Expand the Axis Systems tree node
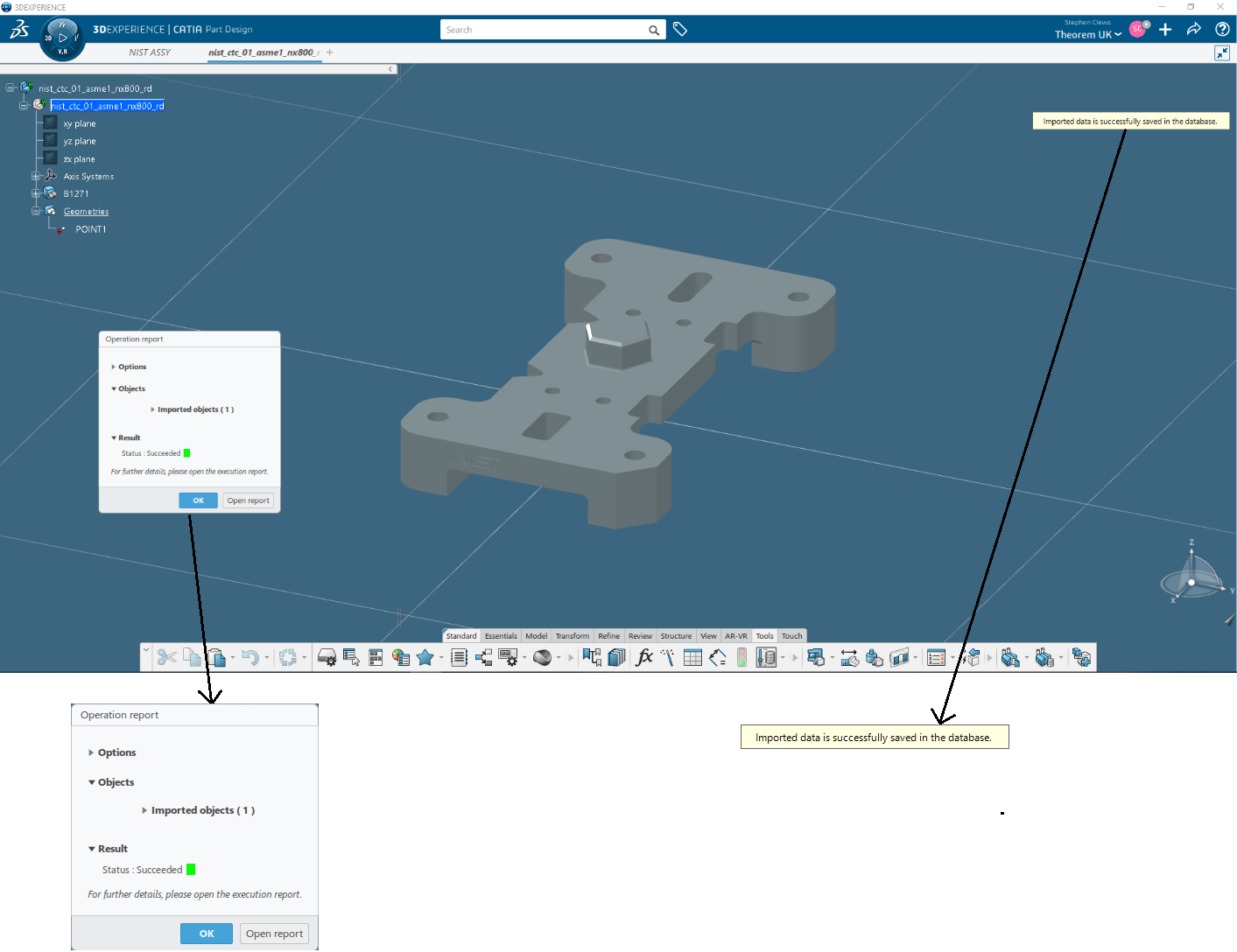This screenshot has width=1237, height=952. pyautogui.click(x=36, y=176)
